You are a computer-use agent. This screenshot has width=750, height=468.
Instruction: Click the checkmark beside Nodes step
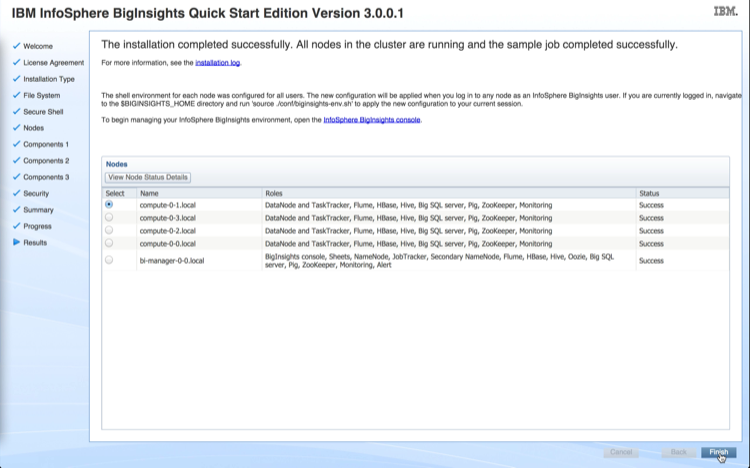click(17, 127)
